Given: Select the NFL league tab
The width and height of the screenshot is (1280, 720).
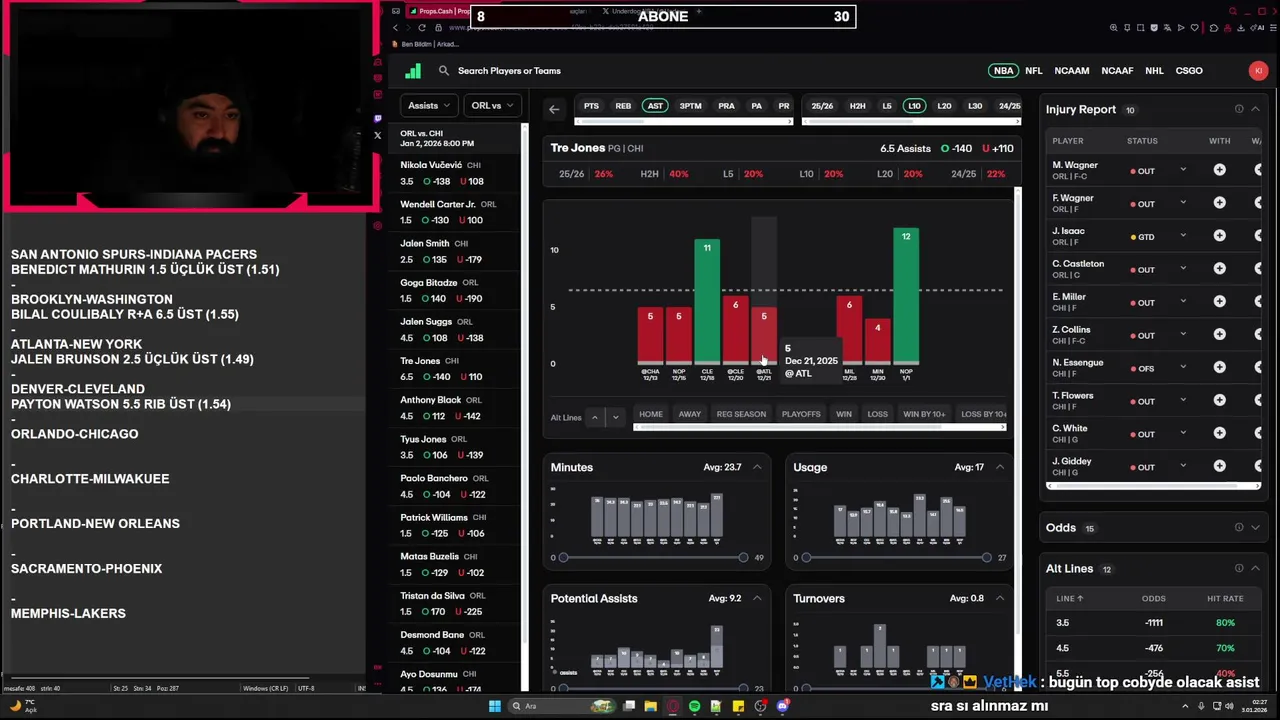Looking at the screenshot, I should coord(1034,71).
